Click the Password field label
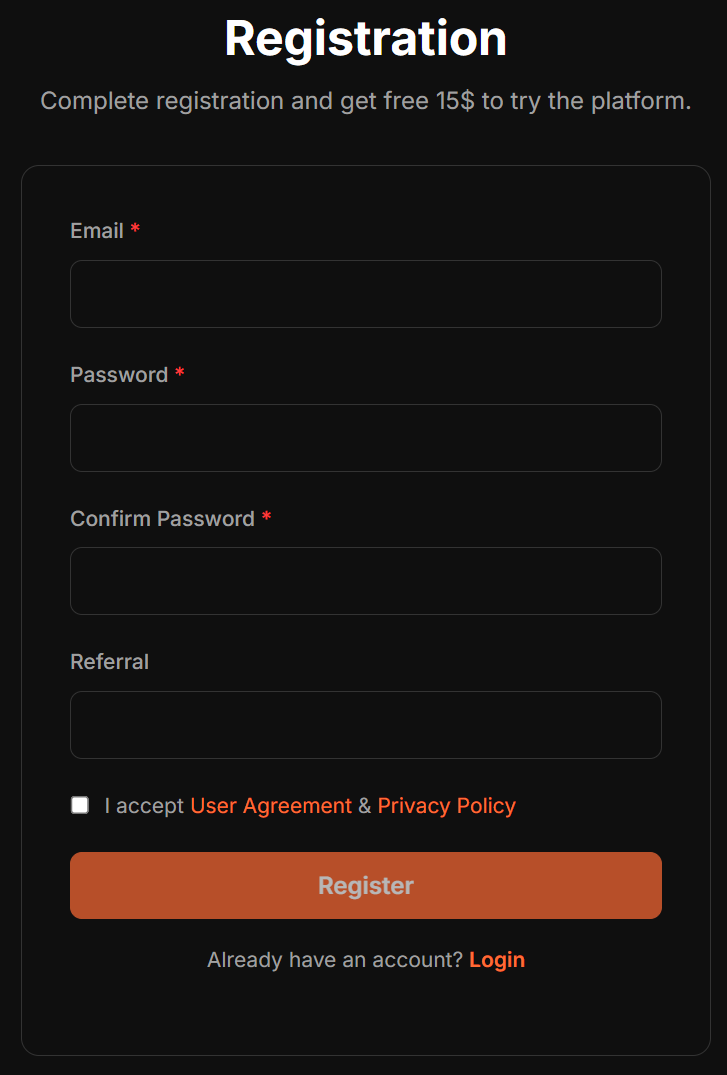 click(x=118, y=374)
